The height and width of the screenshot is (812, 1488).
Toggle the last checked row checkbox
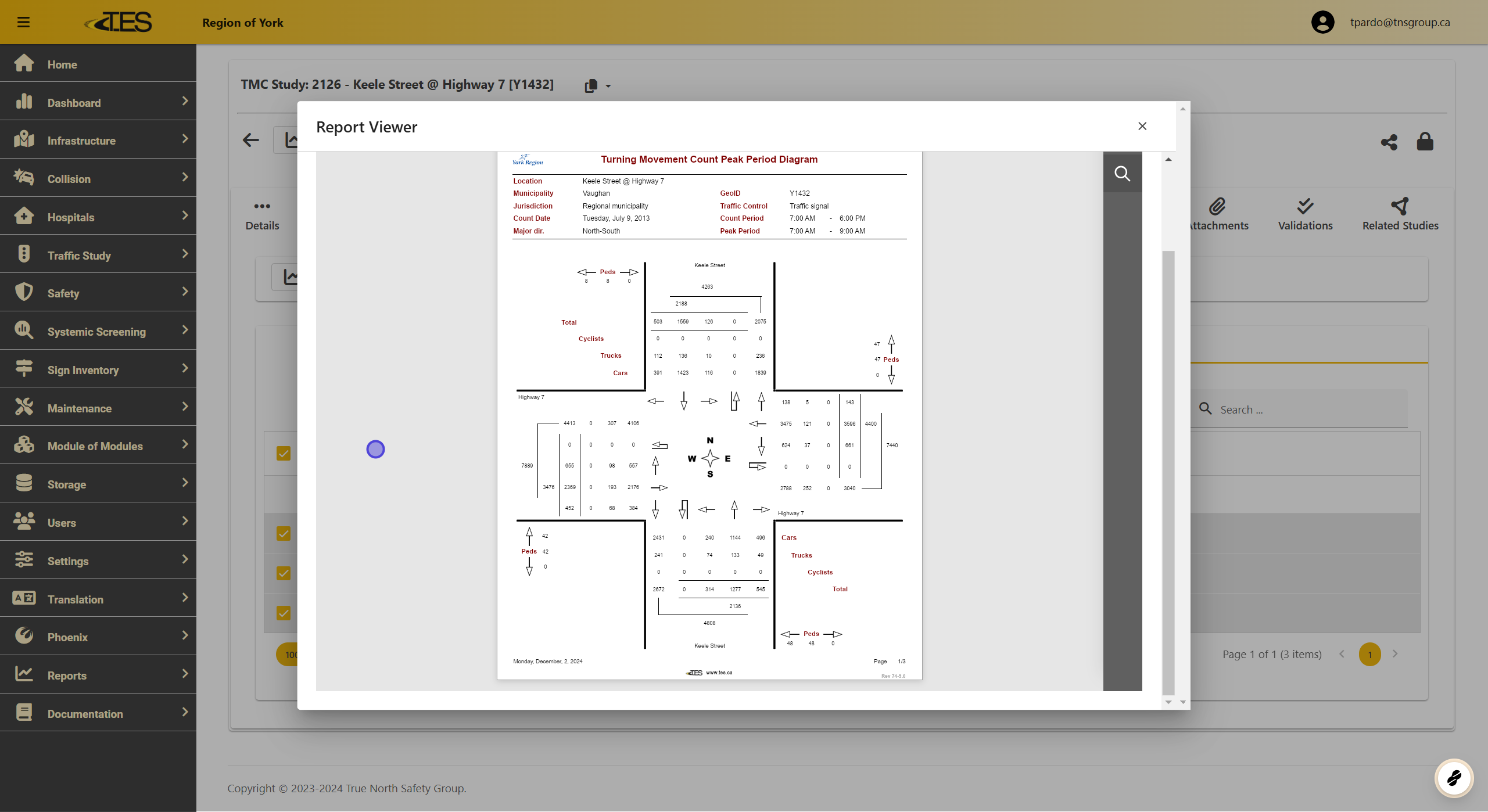(284, 613)
